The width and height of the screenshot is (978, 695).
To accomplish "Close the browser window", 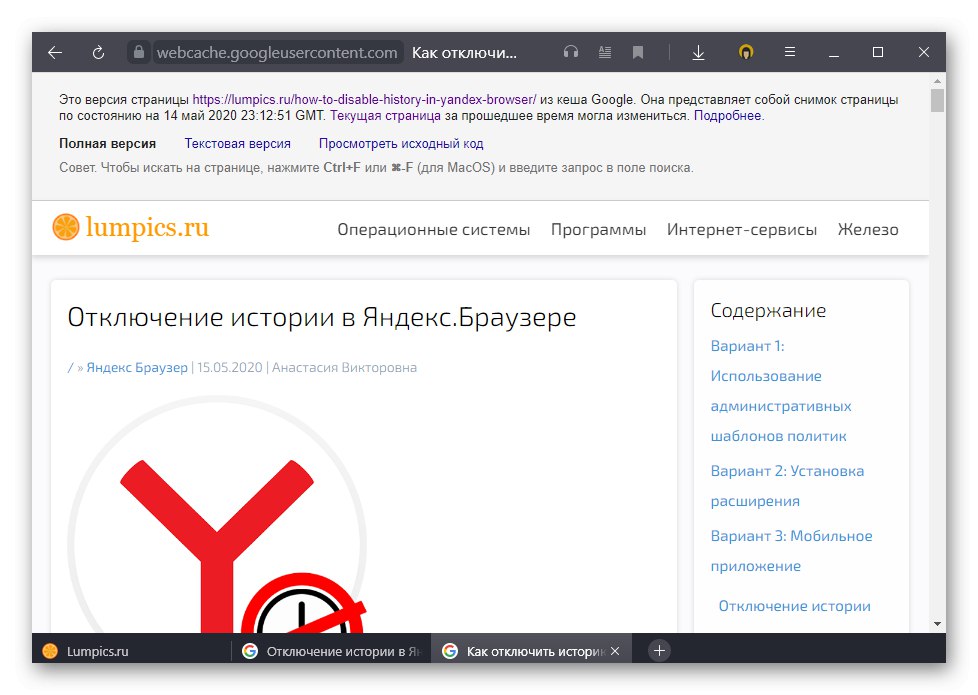I will (924, 52).
